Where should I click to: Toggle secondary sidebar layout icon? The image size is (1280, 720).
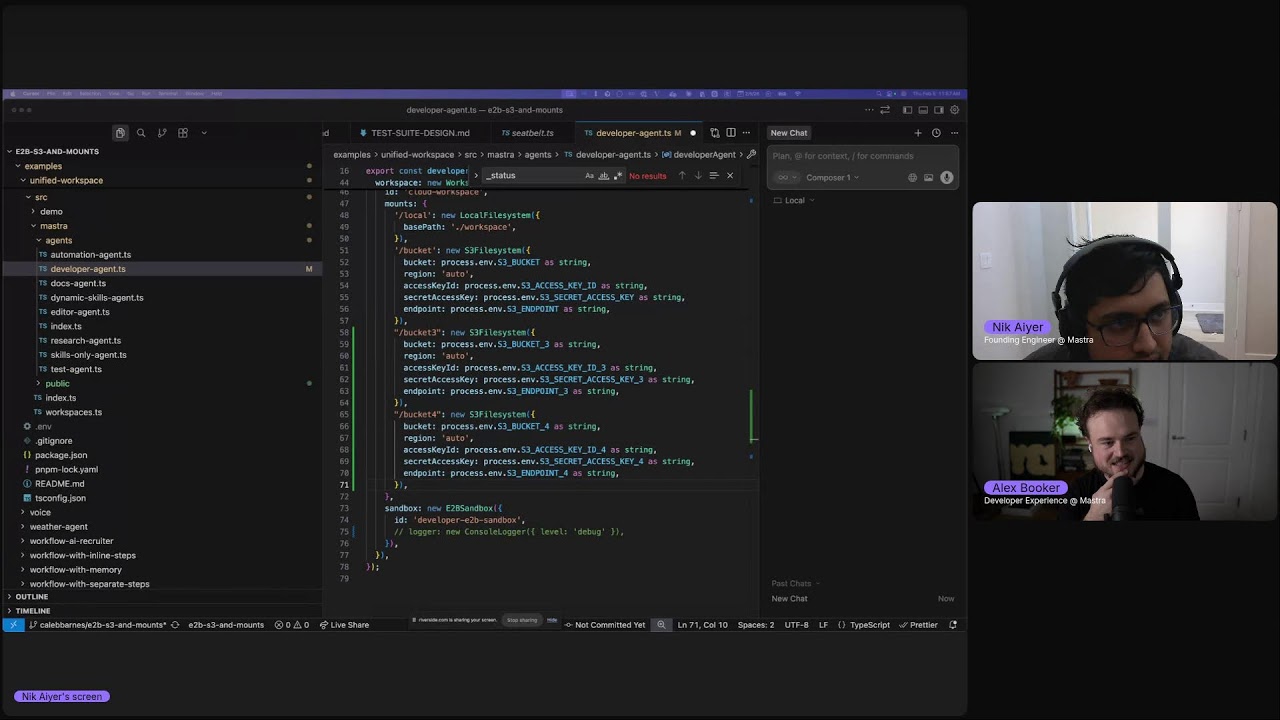click(938, 110)
